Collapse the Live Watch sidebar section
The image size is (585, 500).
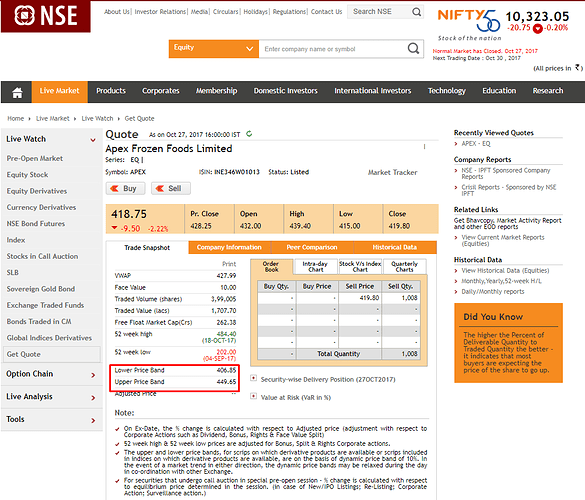(93, 140)
